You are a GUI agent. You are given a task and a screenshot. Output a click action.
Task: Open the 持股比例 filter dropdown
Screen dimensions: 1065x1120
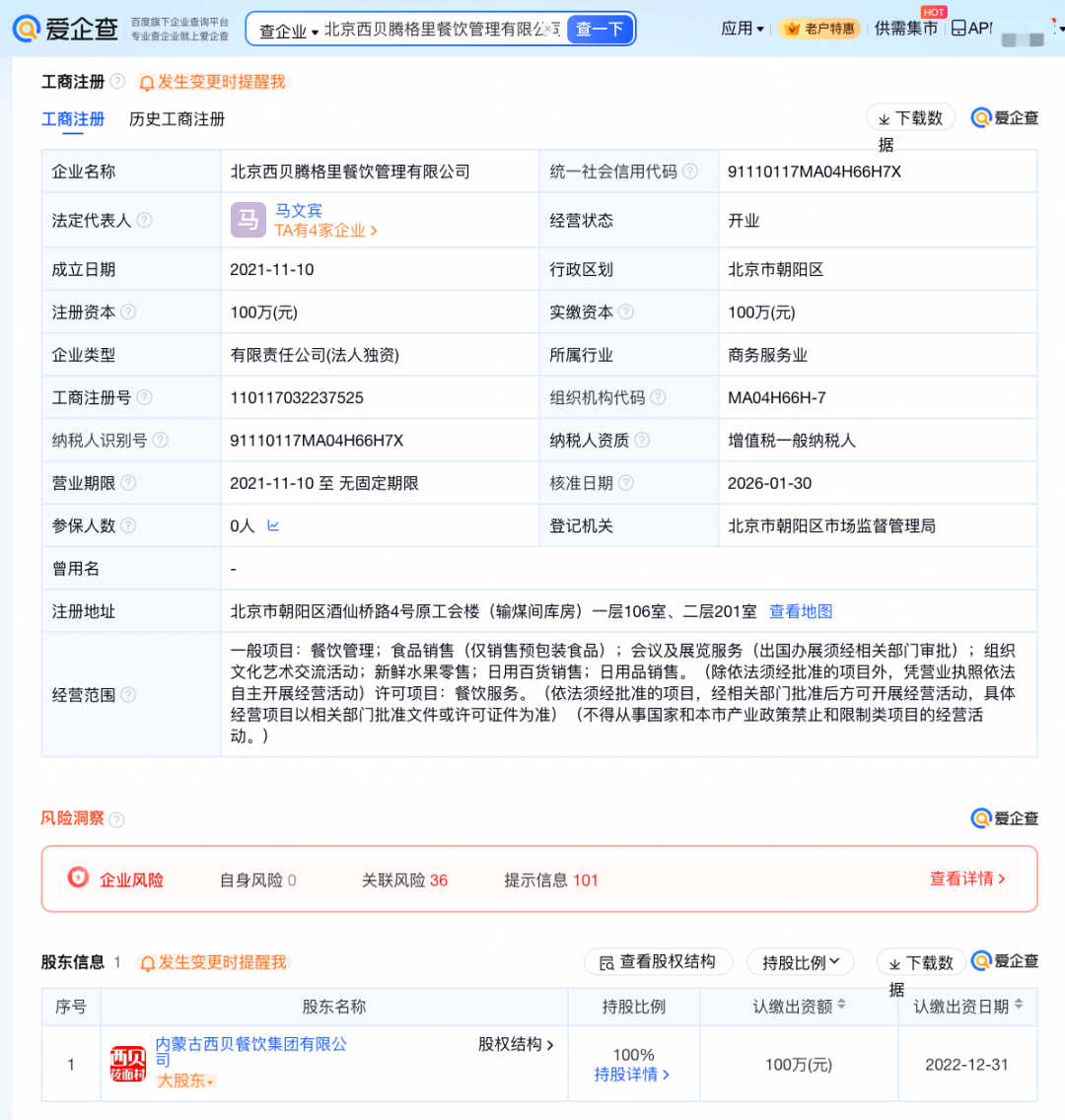(x=800, y=962)
